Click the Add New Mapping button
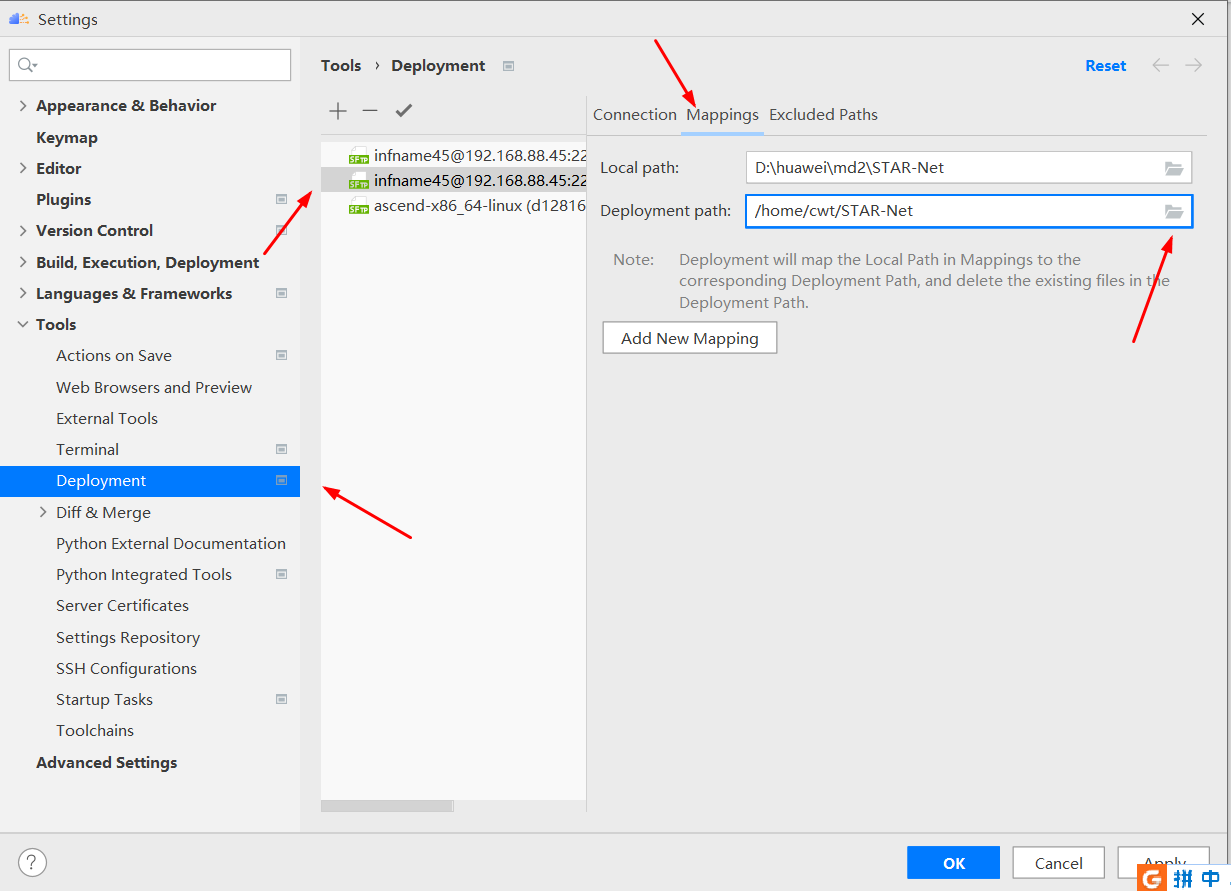This screenshot has height=891, width=1231. 689,338
